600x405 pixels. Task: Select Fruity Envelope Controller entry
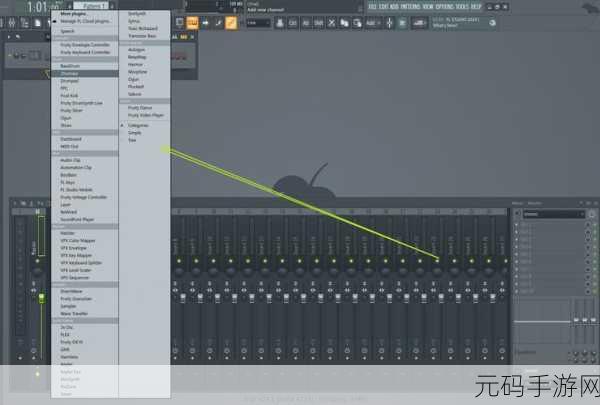click(x=85, y=44)
